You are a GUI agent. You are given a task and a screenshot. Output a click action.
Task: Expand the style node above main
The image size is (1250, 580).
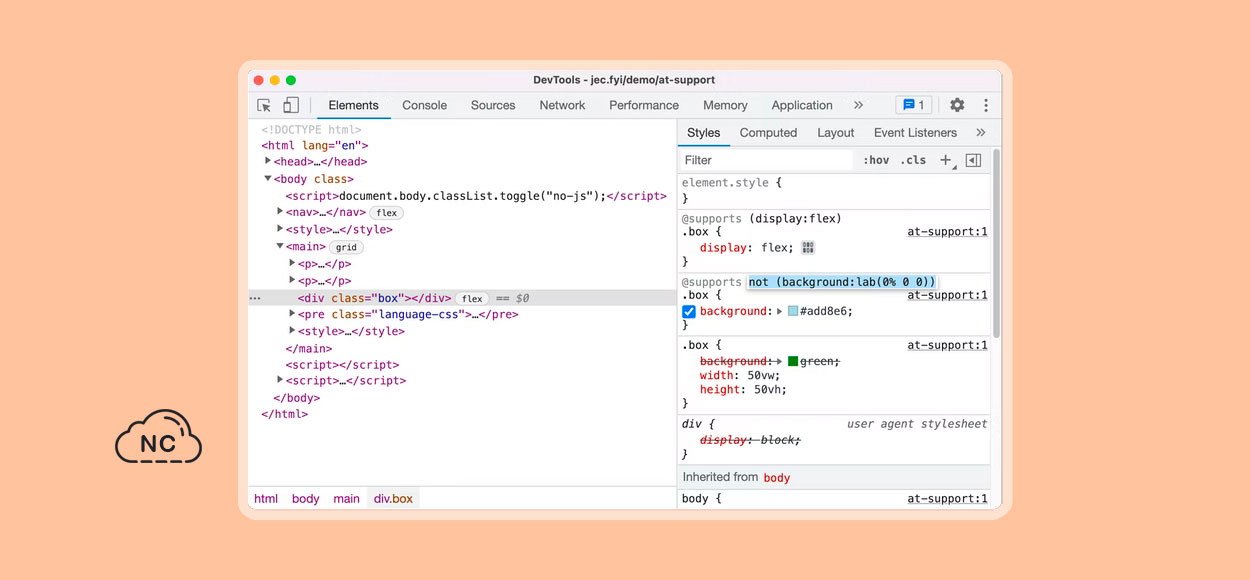[x=280, y=229]
